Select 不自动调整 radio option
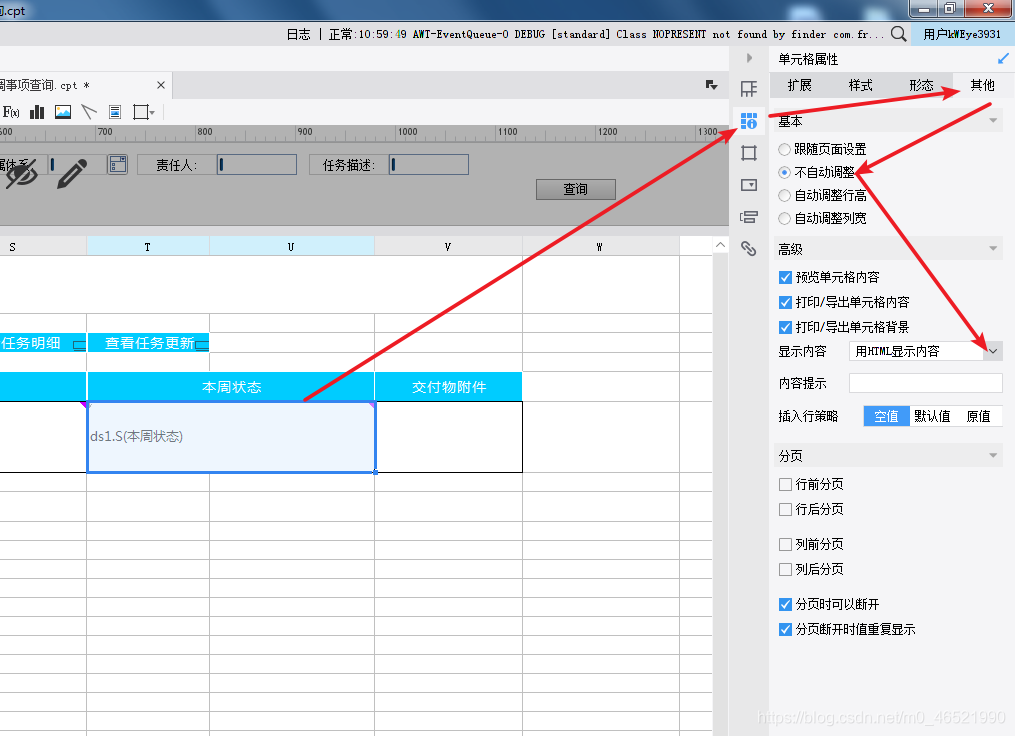Screen dimensions: 1015x736 [785, 172]
